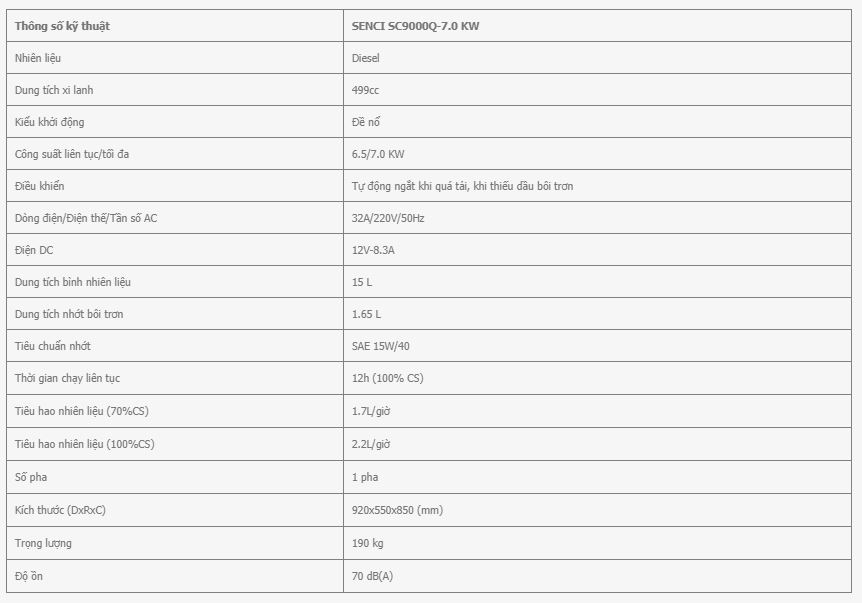
Task: Click the 'Điều khiển' row label
Action: point(40,186)
